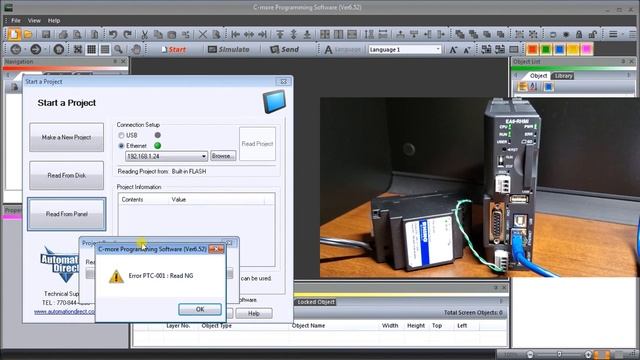Click the Simulate toolbar button

coord(229,49)
